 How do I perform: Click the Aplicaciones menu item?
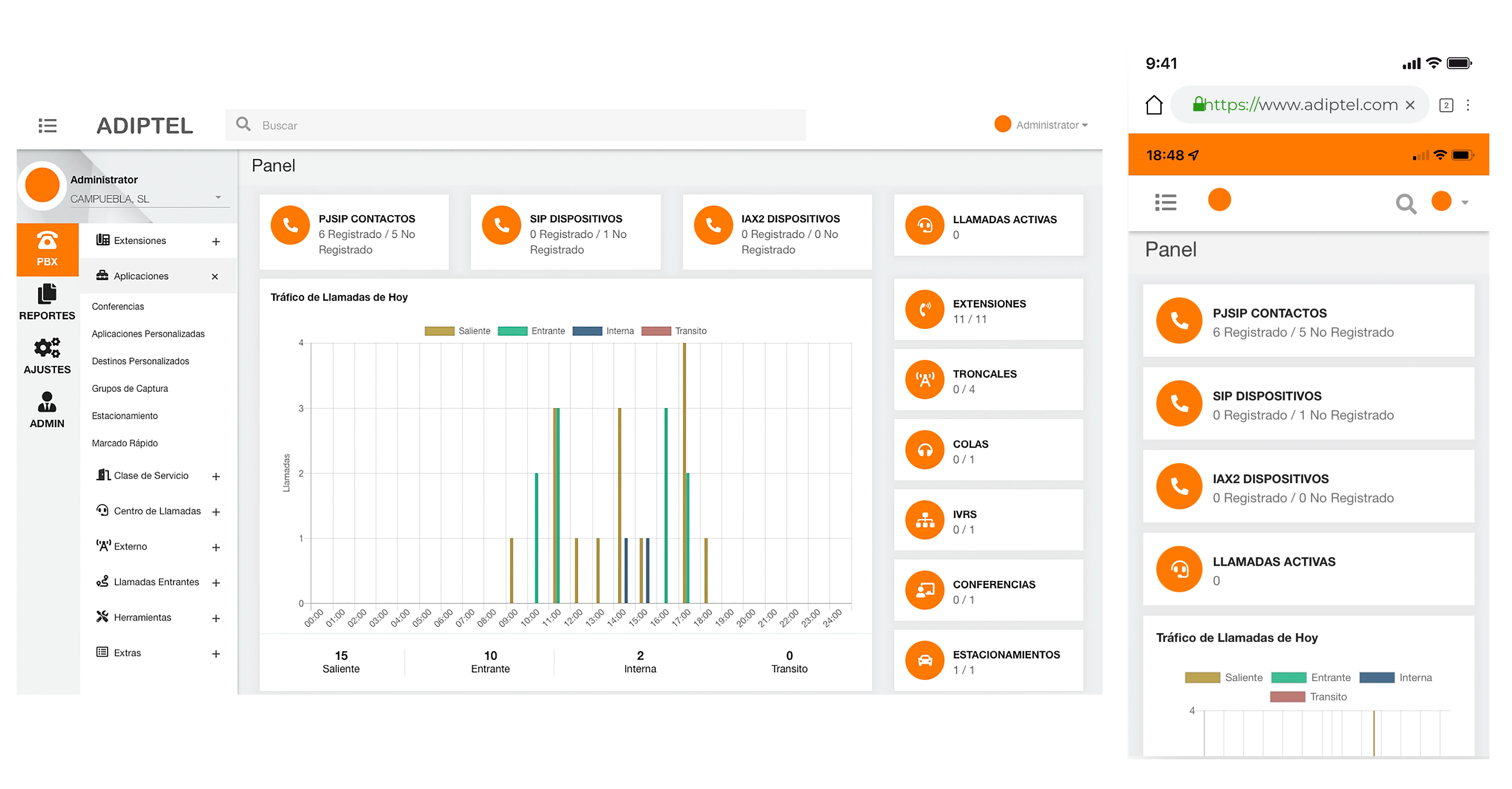pyautogui.click(x=141, y=276)
